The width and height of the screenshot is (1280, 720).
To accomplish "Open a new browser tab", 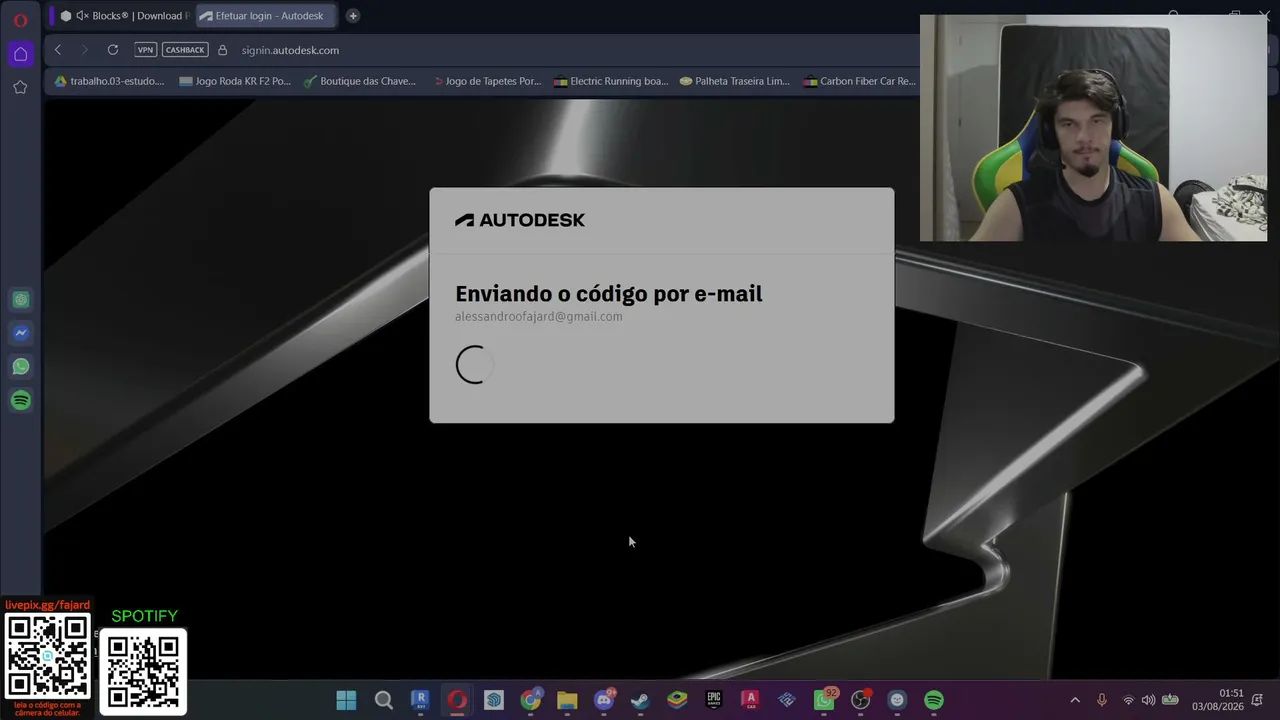I will click(x=353, y=16).
